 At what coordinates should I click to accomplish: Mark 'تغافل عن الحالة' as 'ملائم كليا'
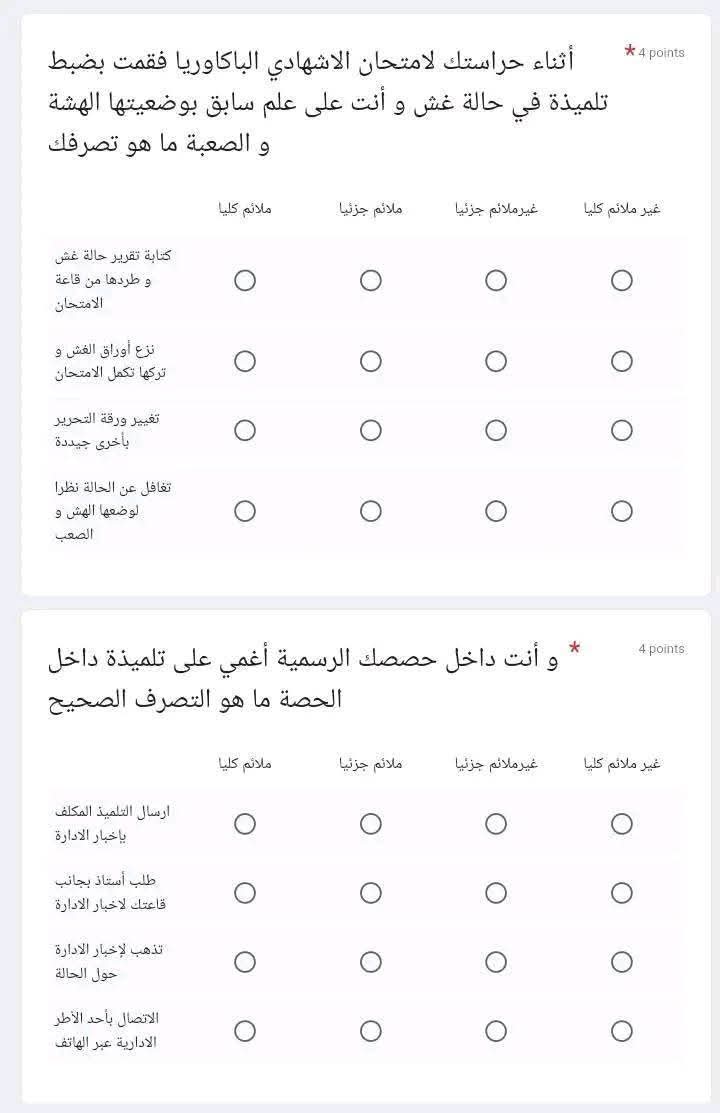pos(245,511)
